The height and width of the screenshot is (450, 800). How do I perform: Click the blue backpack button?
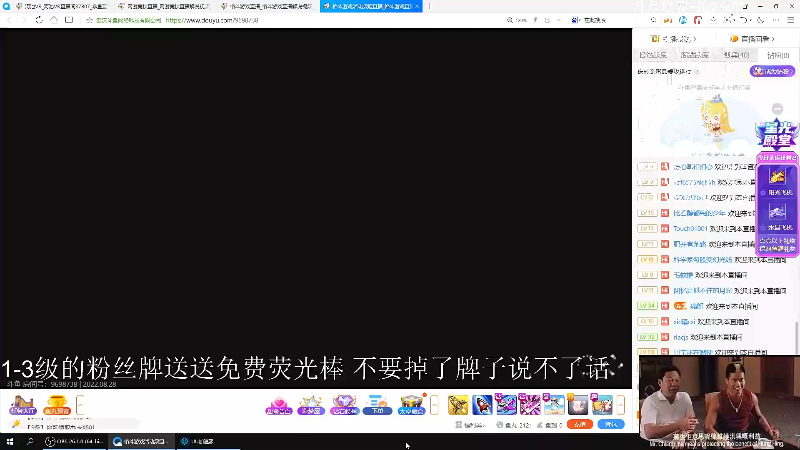coord(611,424)
